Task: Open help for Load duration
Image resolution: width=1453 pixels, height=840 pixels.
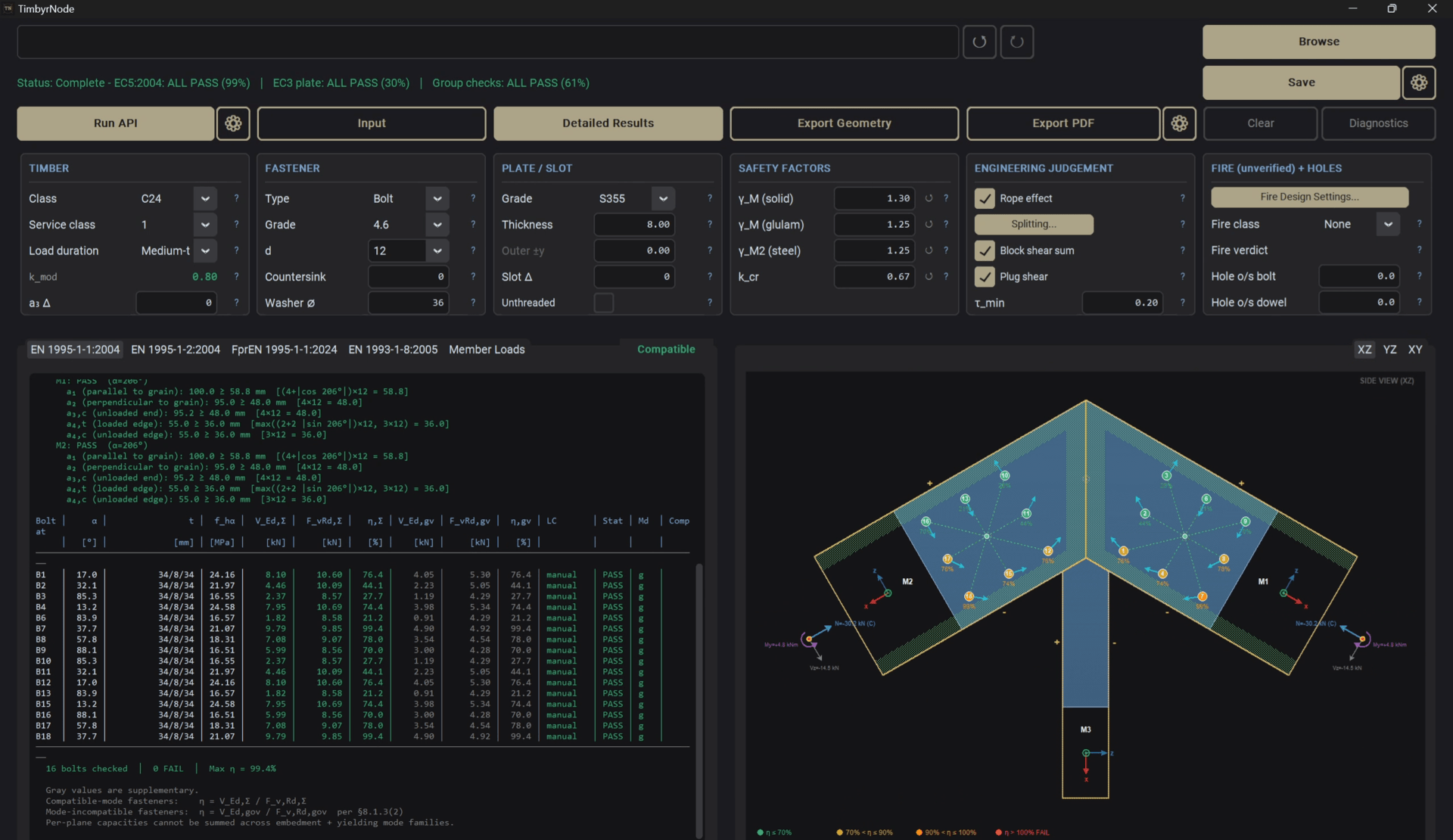Action: tap(236, 250)
